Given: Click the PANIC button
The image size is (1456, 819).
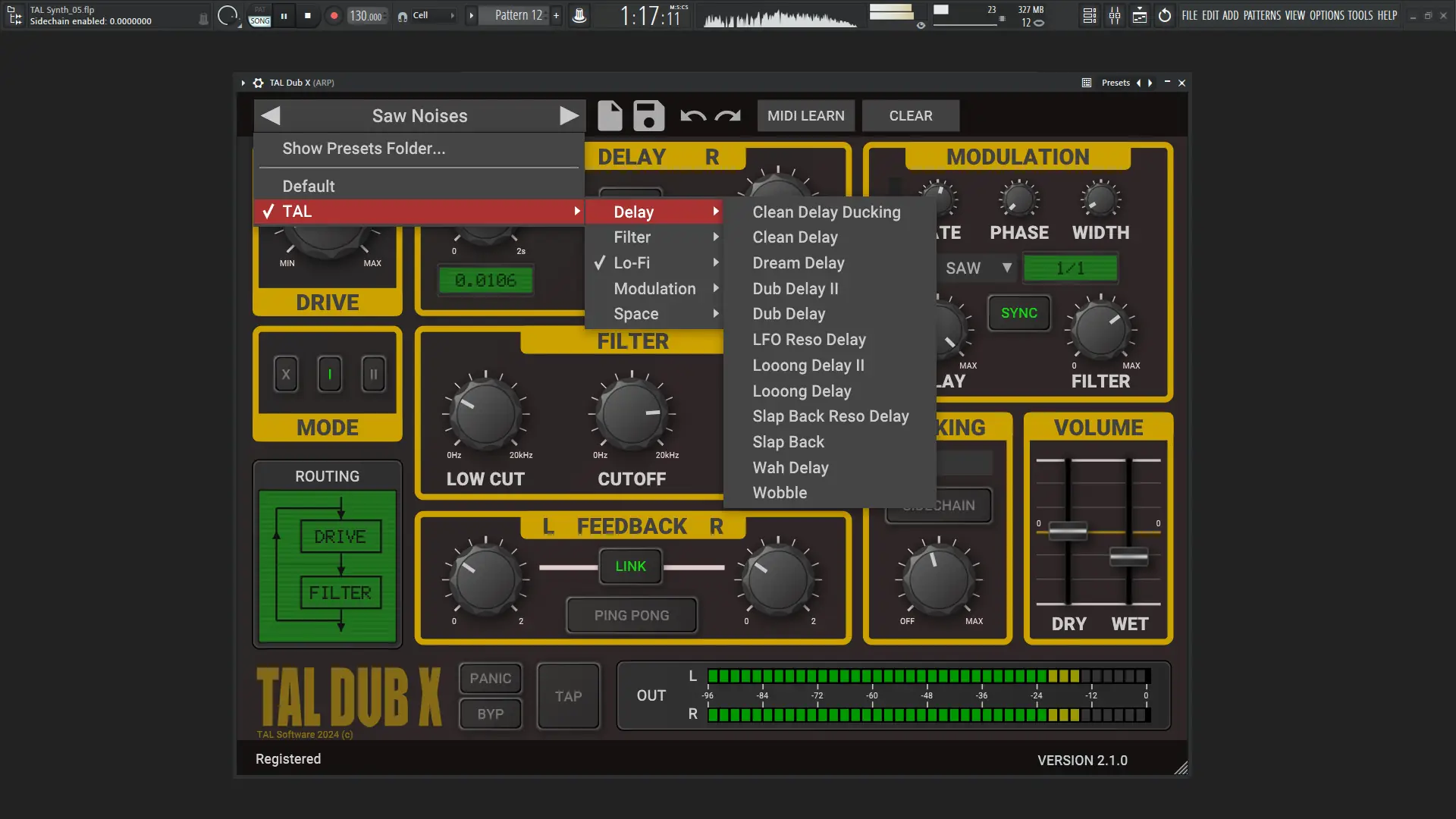Looking at the screenshot, I should pyautogui.click(x=491, y=678).
